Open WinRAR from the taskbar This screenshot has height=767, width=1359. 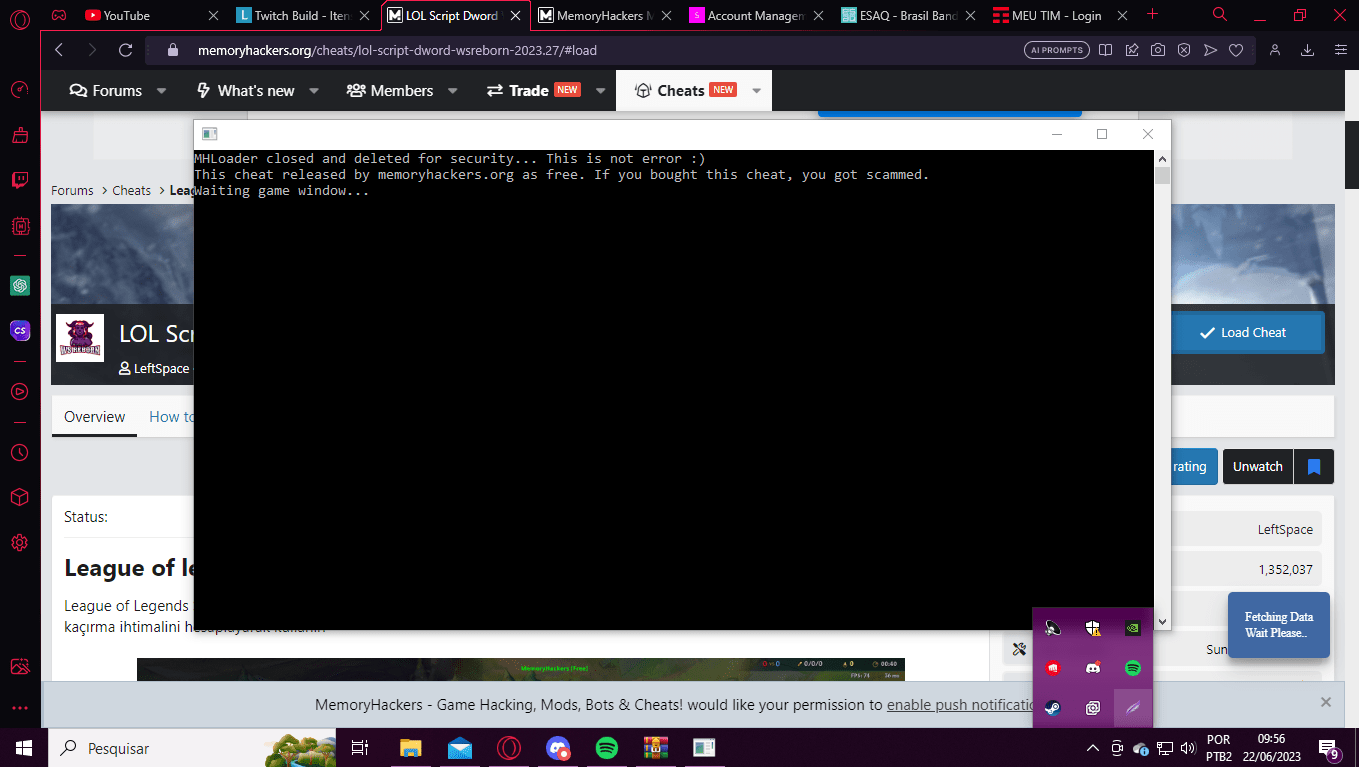(x=655, y=747)
